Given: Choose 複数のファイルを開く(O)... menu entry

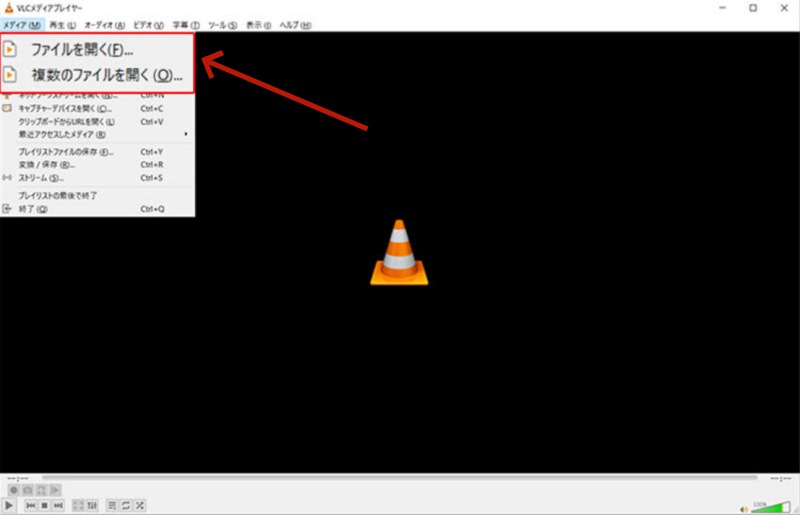Looking at the screenshot, I should tap(97, 75).
